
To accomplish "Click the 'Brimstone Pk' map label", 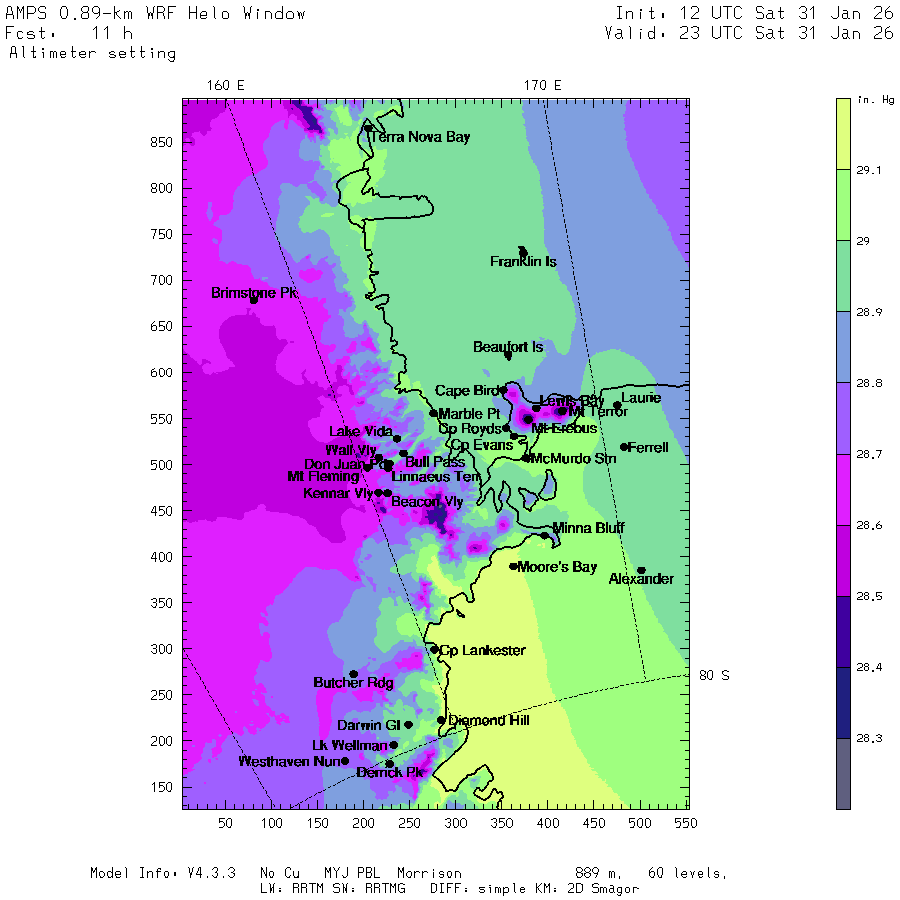I will pos(254,293).
